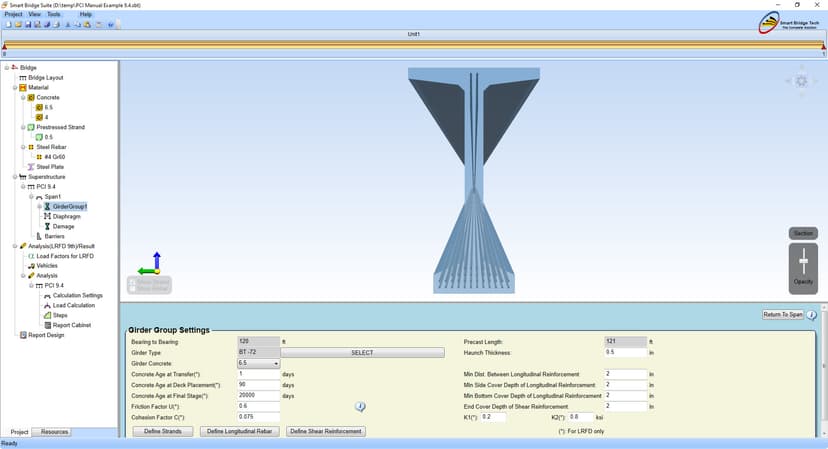
Task: Click the Prestressed Strand green icon
Action: (31, 127)
